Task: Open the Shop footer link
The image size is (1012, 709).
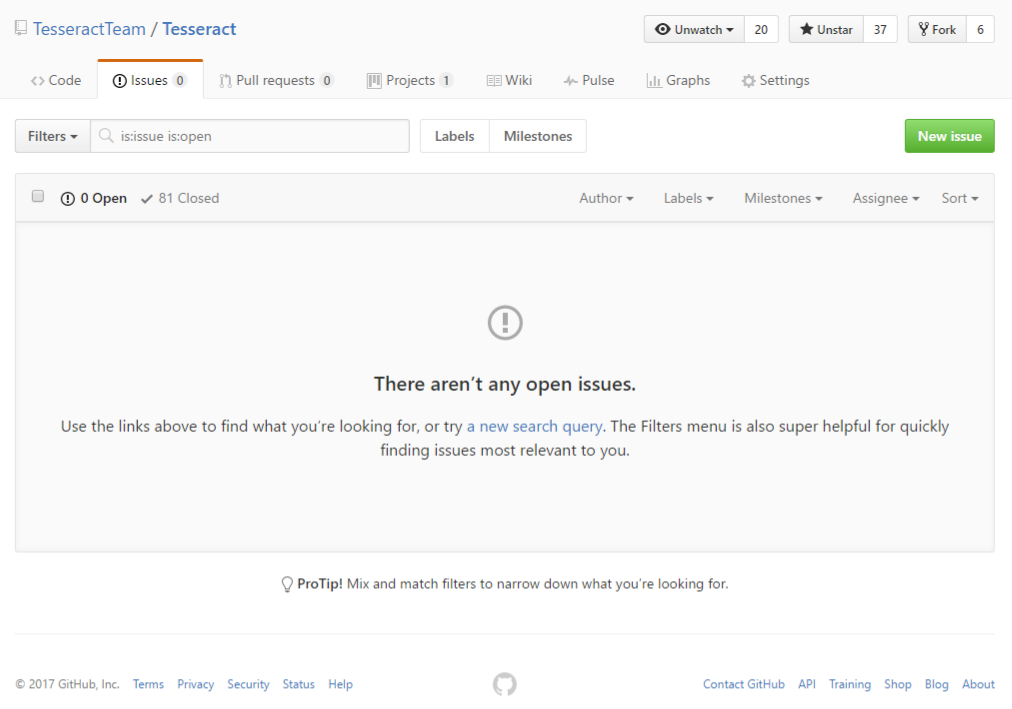Action: point(897,684)
